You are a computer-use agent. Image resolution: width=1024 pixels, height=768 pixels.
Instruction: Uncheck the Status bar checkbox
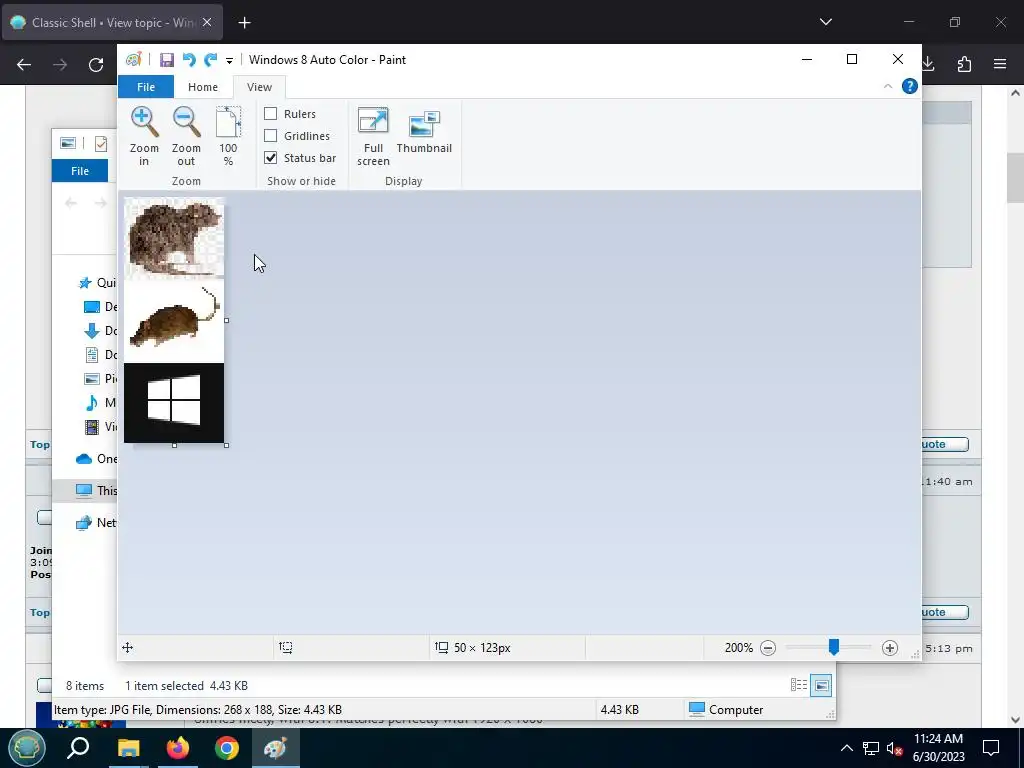pos(270,158)
